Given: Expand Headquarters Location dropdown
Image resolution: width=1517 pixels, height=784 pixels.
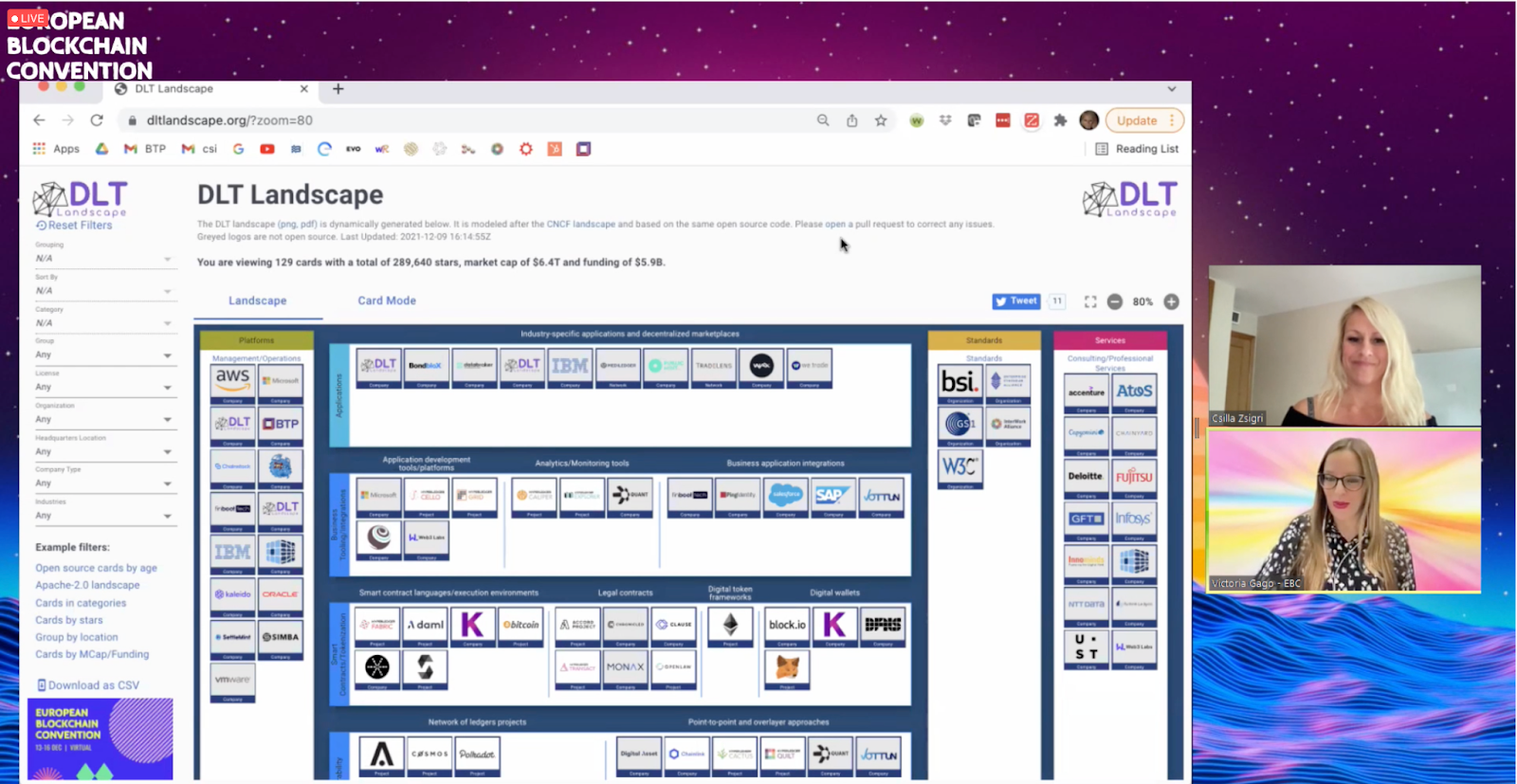Looking at the screenshot, I should [x=102, y=451].
